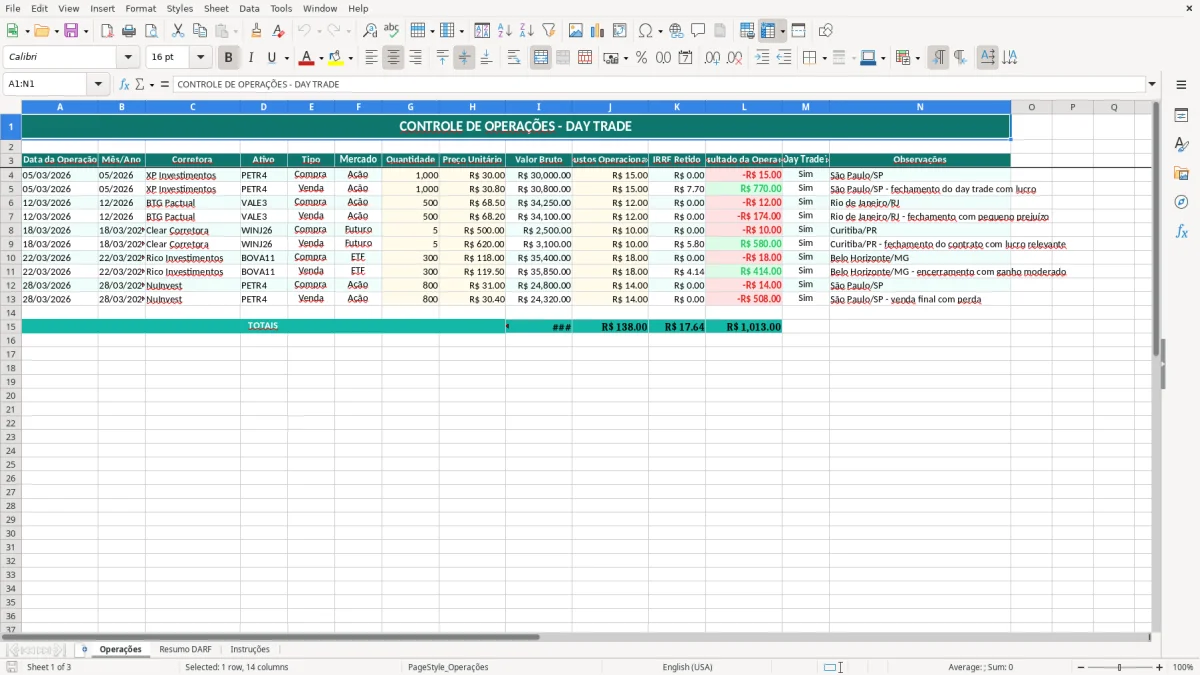
Task: Center the text horizontally
Action: tap(393, 58)
